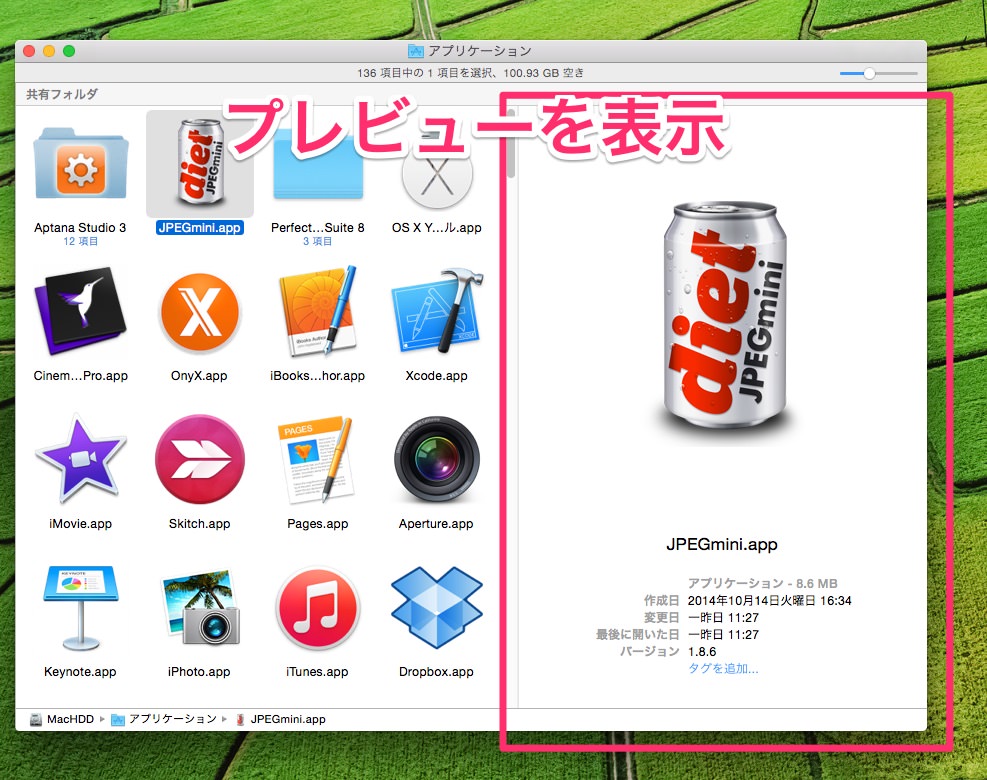Open the Perfect...Suite 8 folder icon
Screen dimensions: 987x780
point(318,165)
